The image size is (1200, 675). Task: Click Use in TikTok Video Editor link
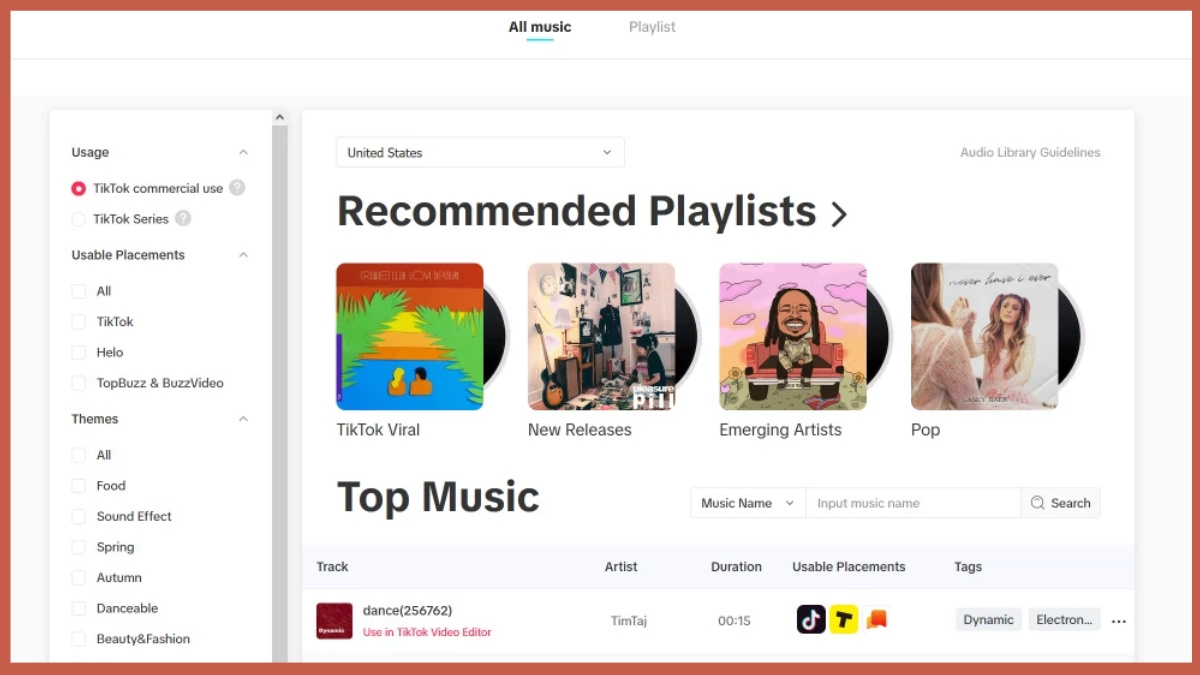point(427,632)
